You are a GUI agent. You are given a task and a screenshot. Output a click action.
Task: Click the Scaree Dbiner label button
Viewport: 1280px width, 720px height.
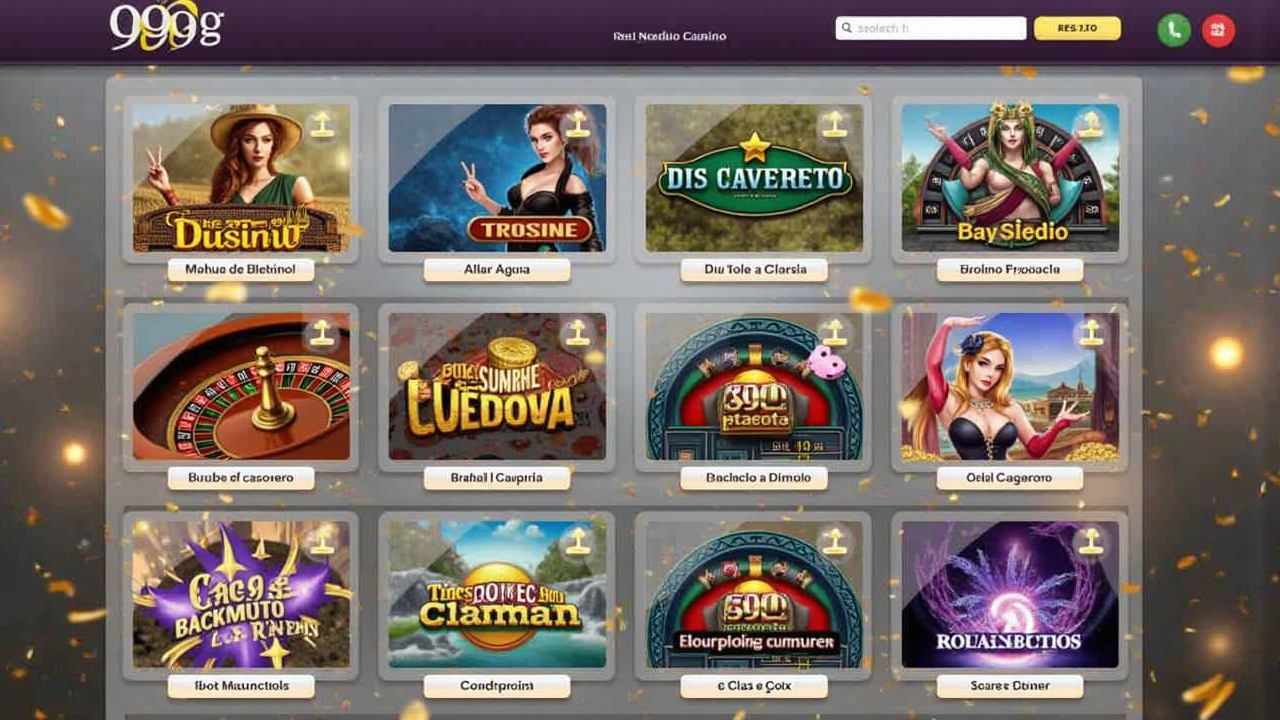[1010, 686]
